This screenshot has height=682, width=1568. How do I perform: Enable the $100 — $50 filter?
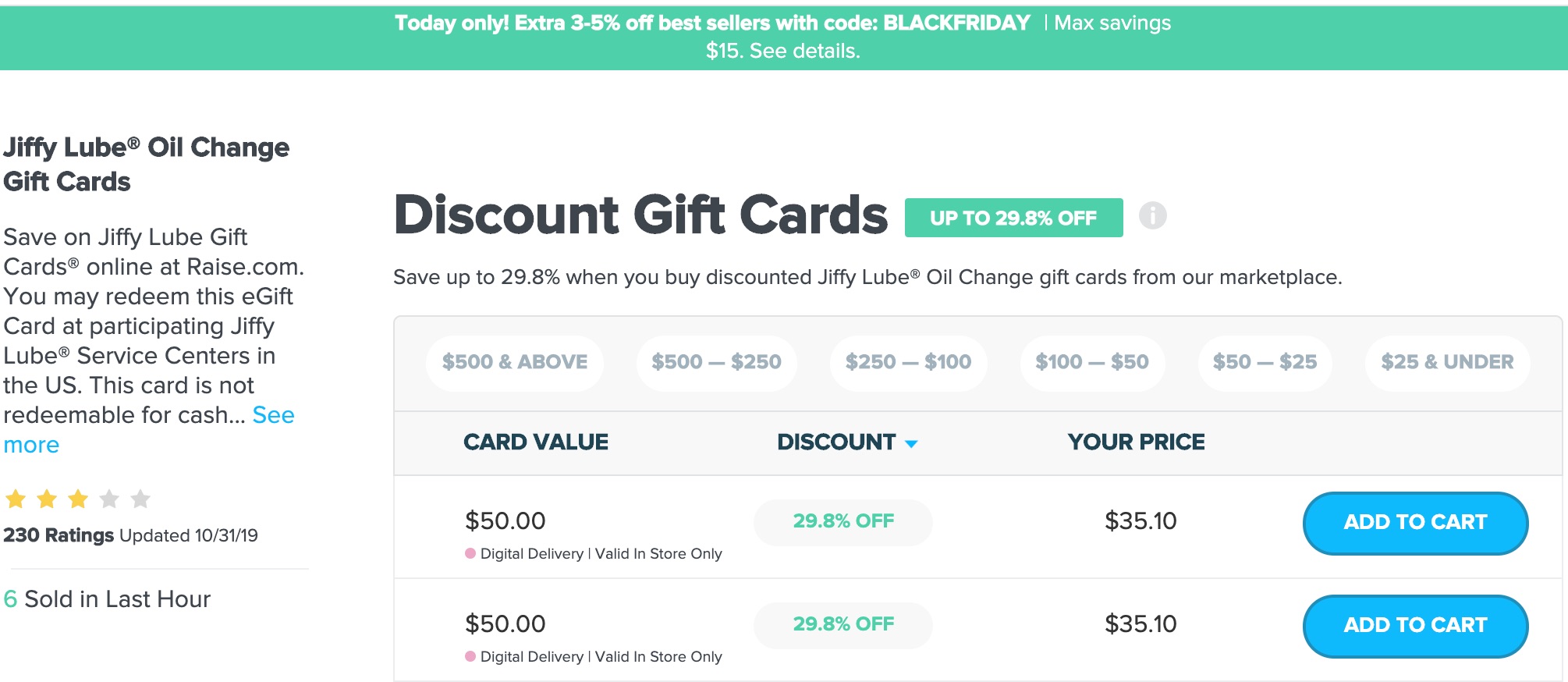click(x=1092, y=362)
